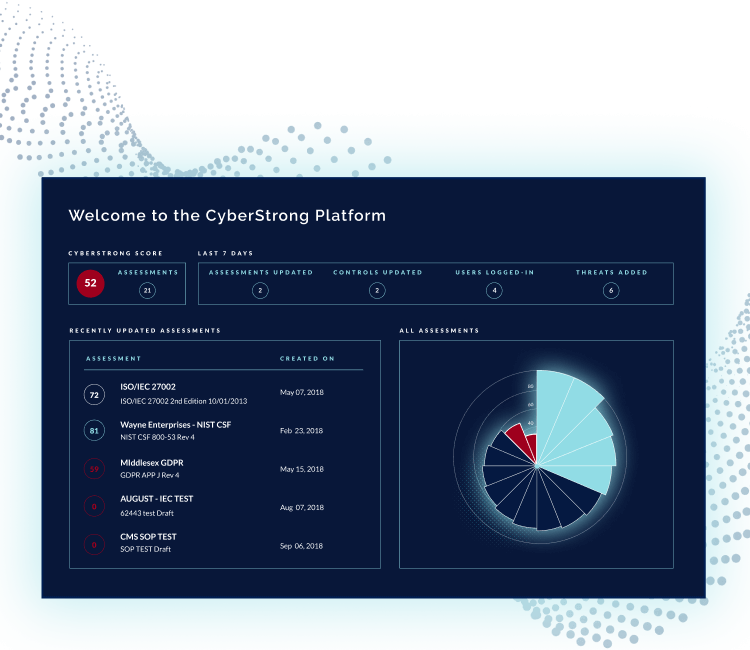Click the THREATS ADDED label
The width and height of the screenshot is (750, 650).
(x=611, y=272)
